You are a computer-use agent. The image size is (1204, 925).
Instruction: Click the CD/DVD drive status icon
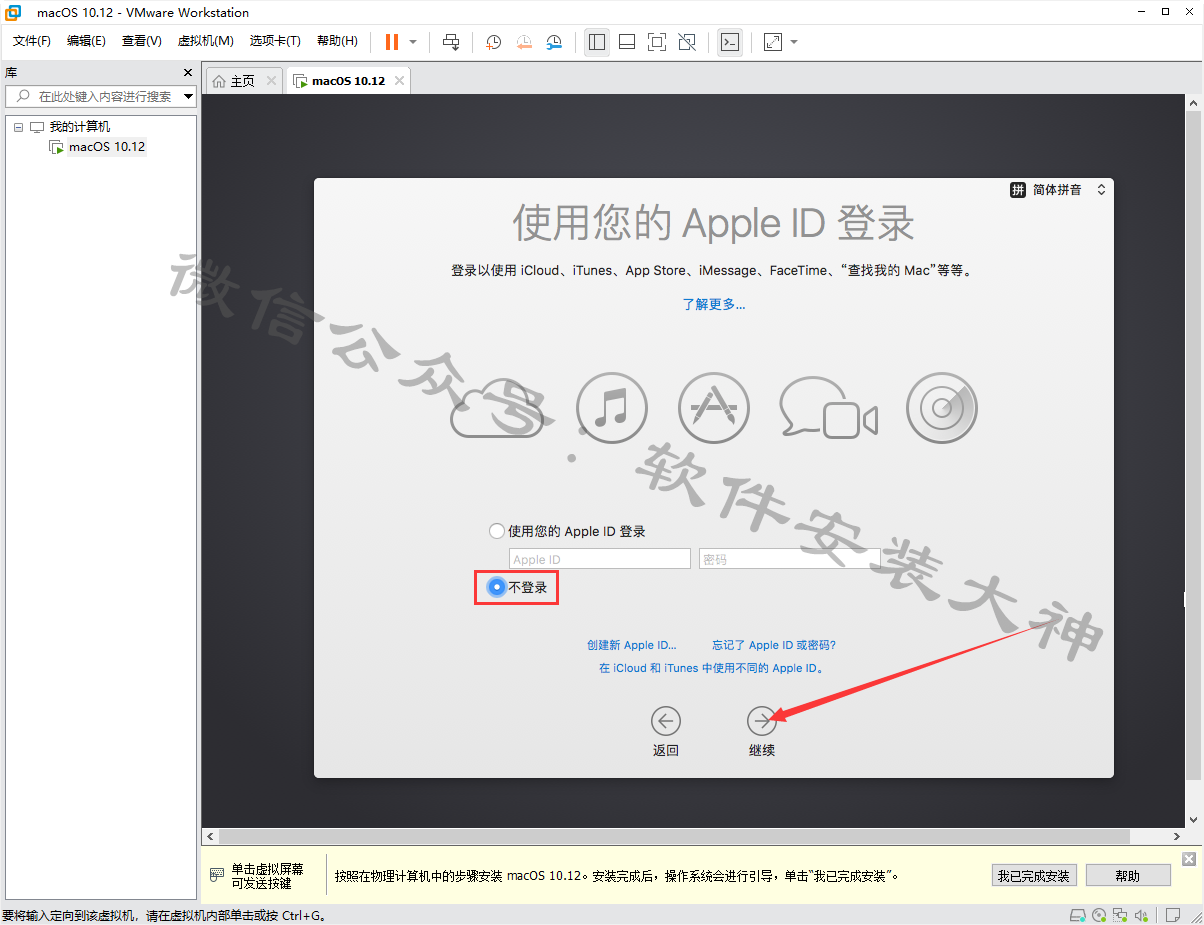coord(1099,915)
